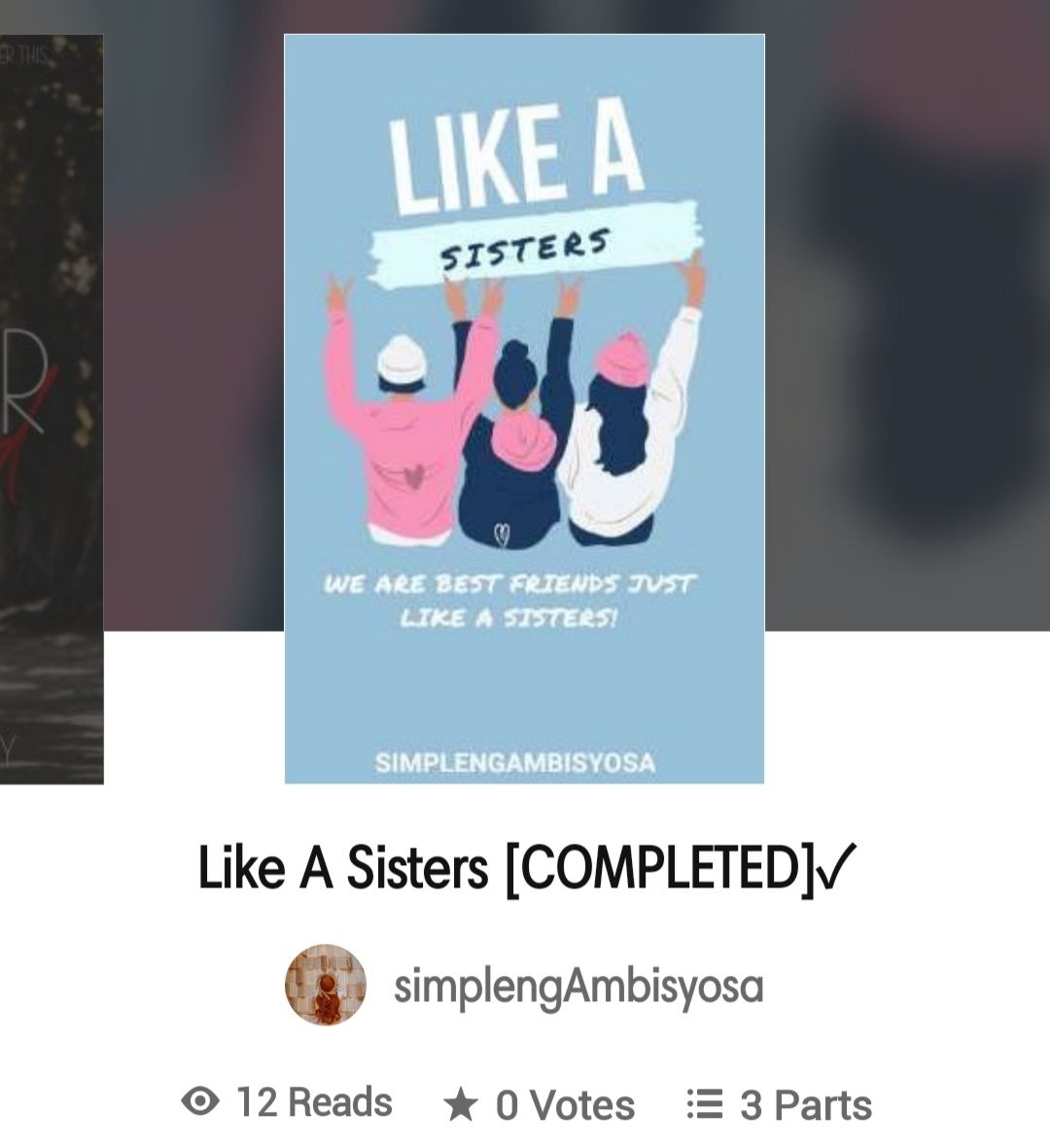Click the star icon beside 0 Votes
Image resolution: width=1050 pixels, height=1148 pixels.
(461, 1104)
